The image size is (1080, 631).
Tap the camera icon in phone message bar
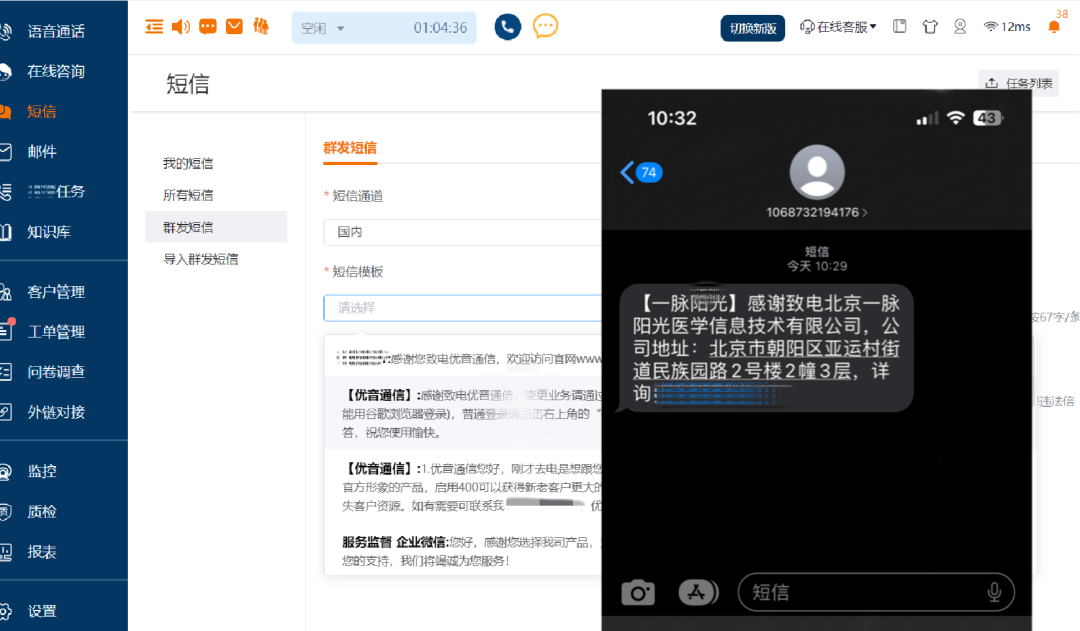[638, 592]
